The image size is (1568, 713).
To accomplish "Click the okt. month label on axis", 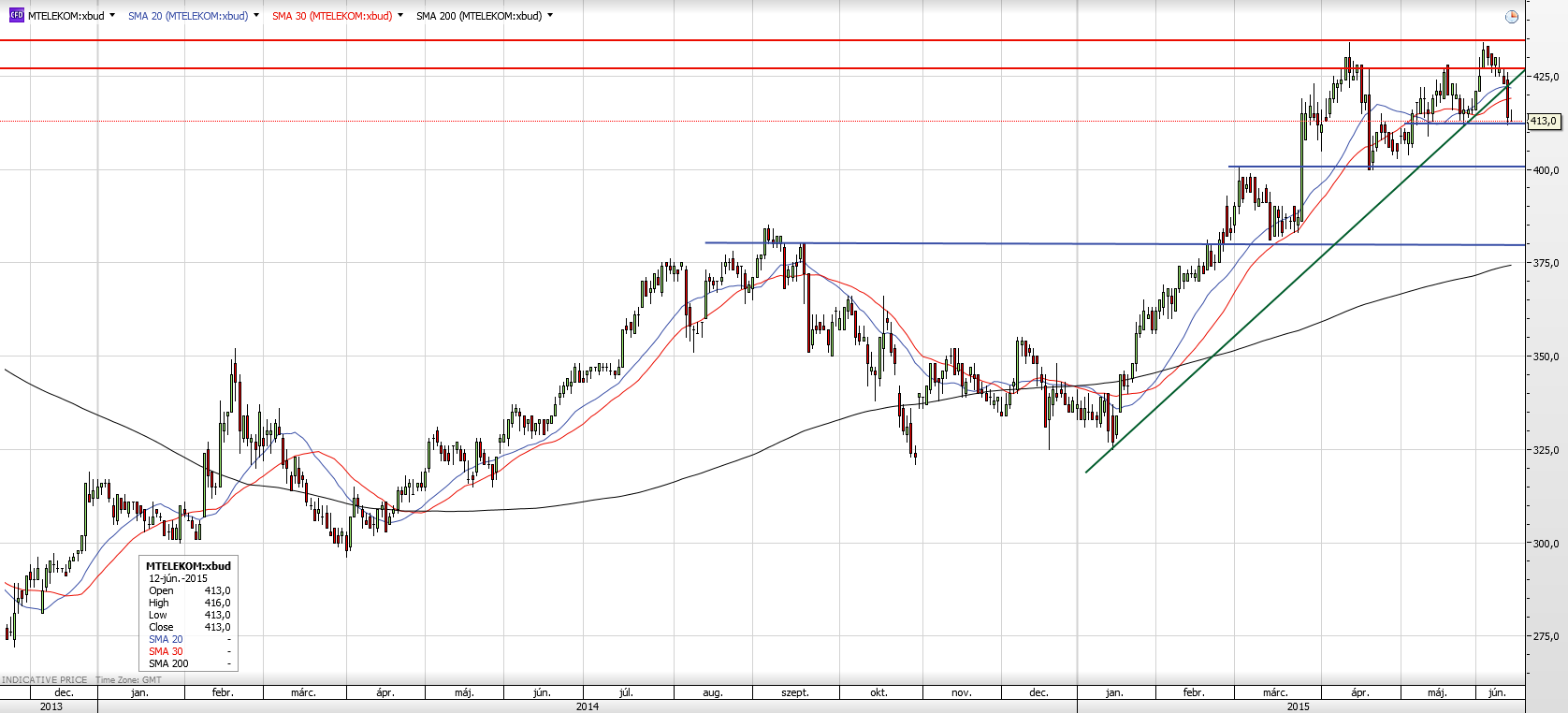I will tap(878, 692).
